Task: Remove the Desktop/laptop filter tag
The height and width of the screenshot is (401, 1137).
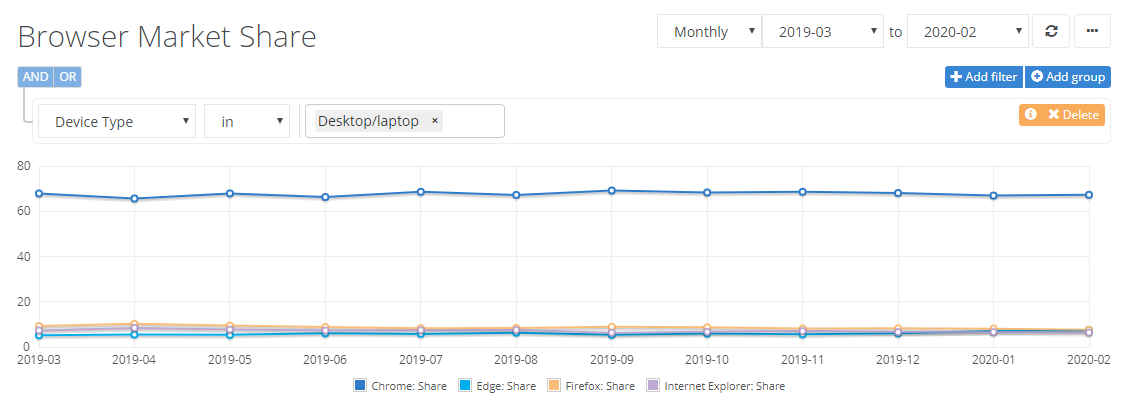Action: (x=435, y=121)
